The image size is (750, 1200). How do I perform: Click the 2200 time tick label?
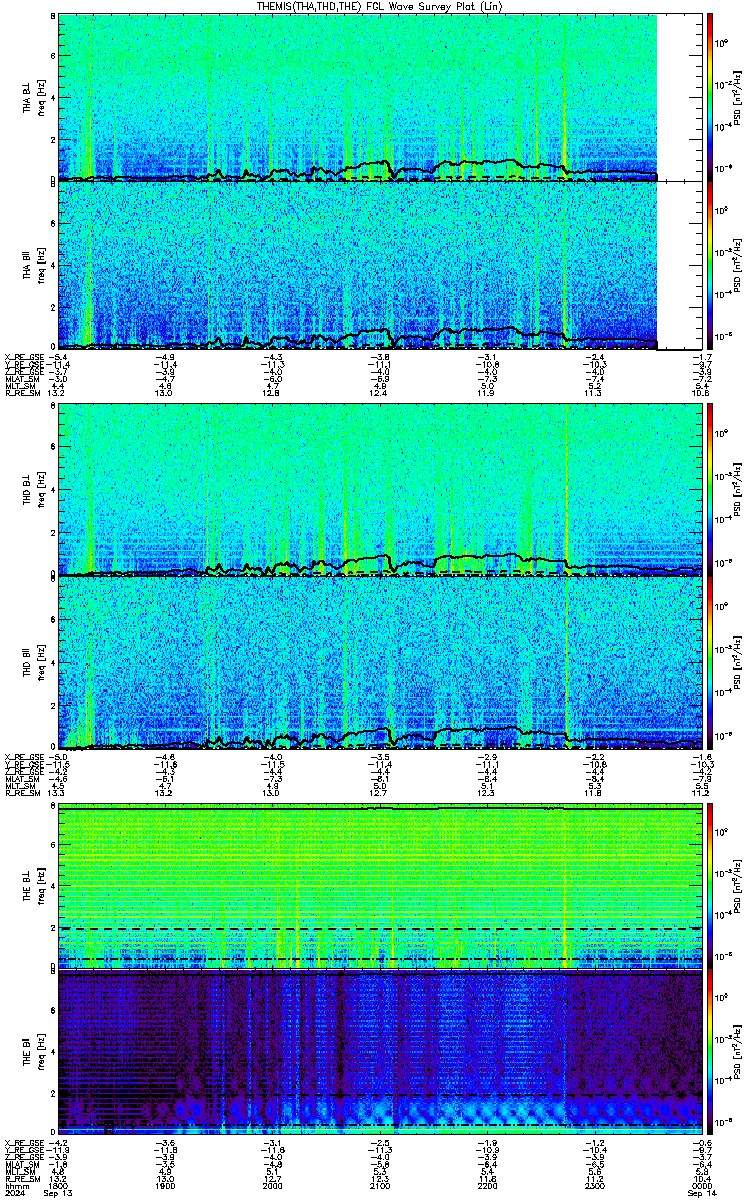[487, 1185]
